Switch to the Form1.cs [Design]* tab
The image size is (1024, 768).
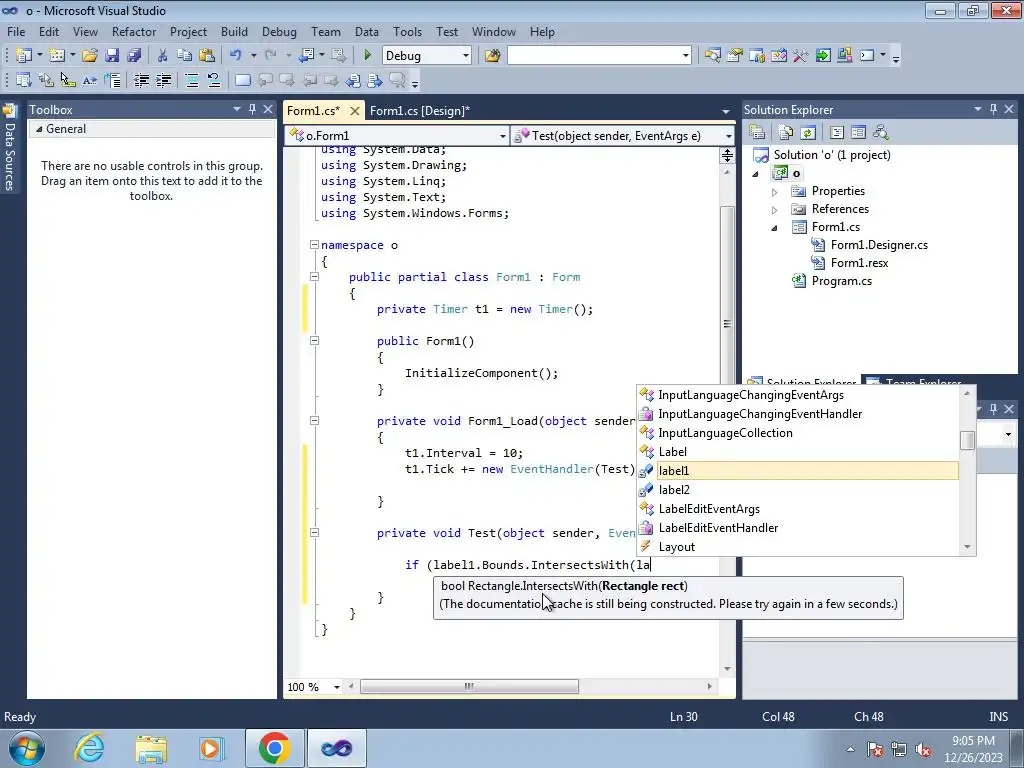click(419, 110)
